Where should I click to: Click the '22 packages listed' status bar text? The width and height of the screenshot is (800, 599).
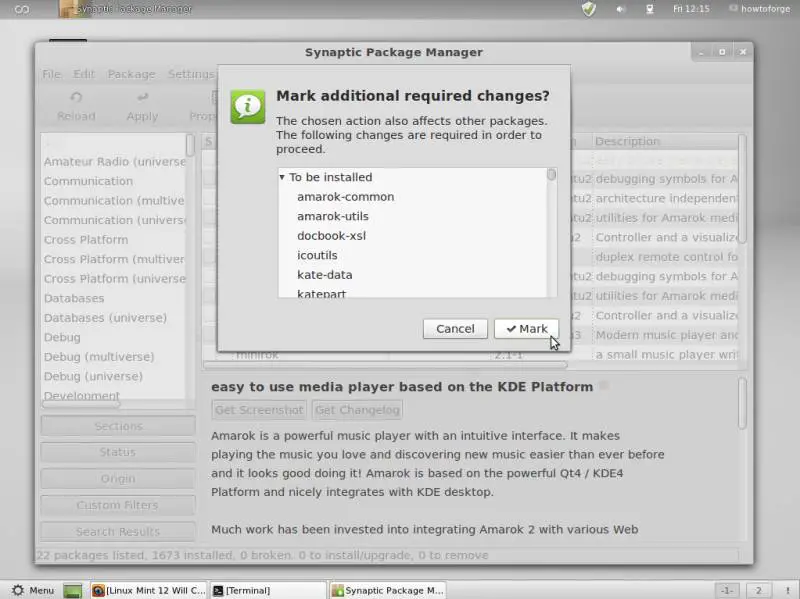coord(263,555)
